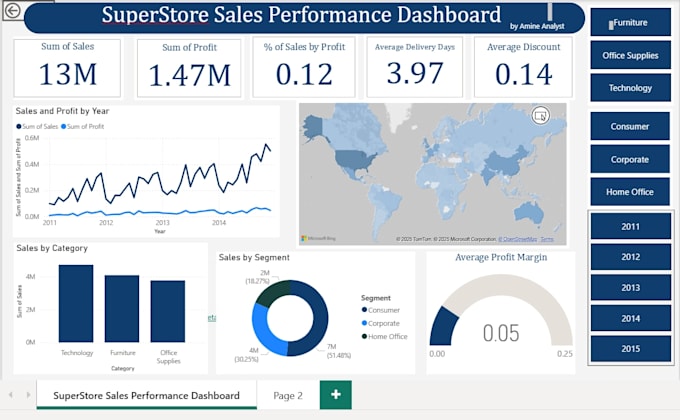Filter by Technology category
The image size is (680, 420).
coord(631,88)
